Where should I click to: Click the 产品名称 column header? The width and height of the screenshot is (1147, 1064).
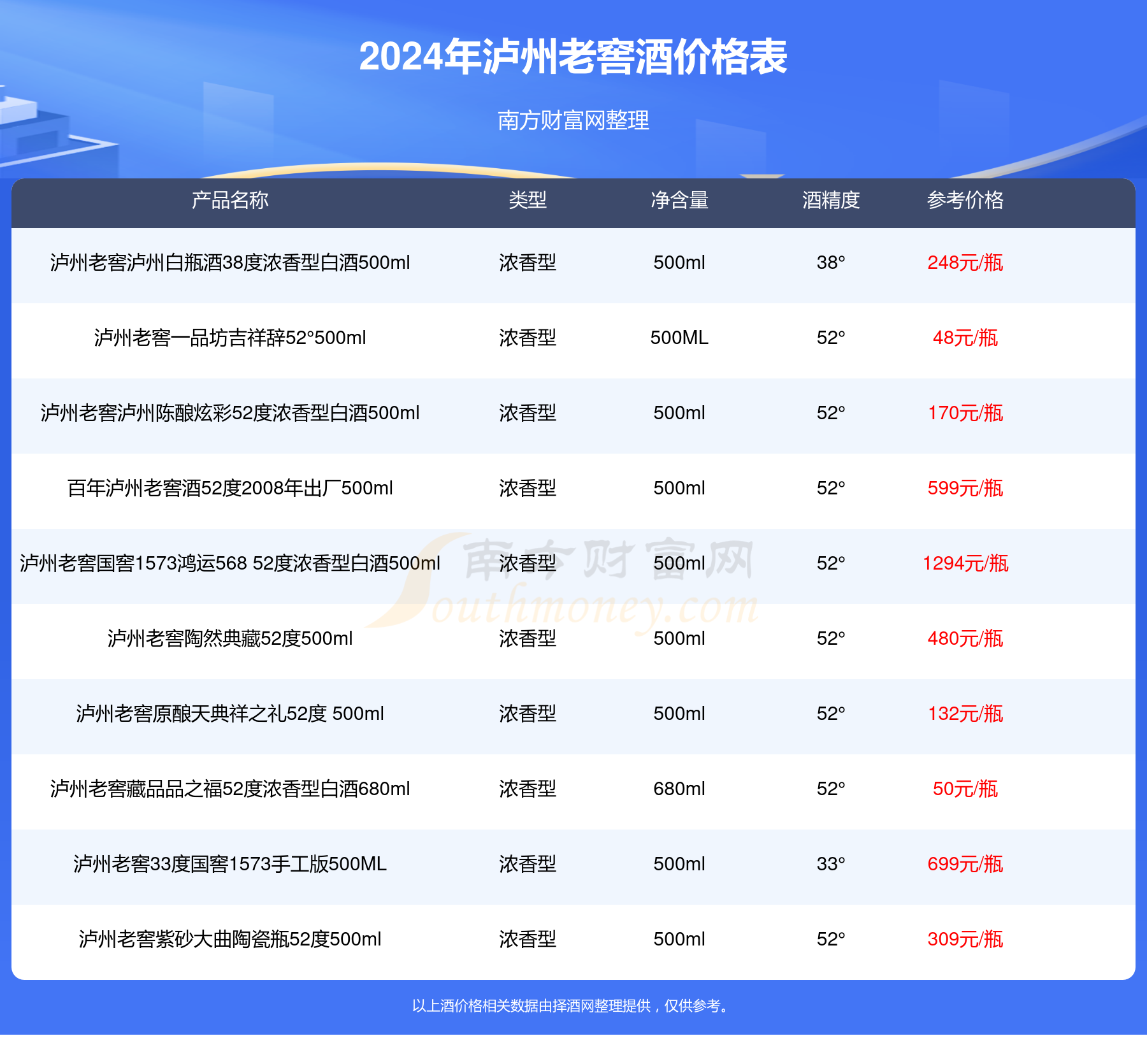(230, 200)
